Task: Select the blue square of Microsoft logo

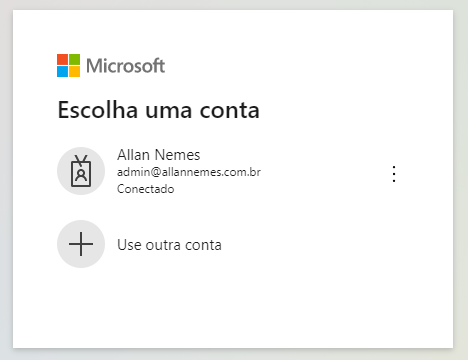Action: coord(62,72)
